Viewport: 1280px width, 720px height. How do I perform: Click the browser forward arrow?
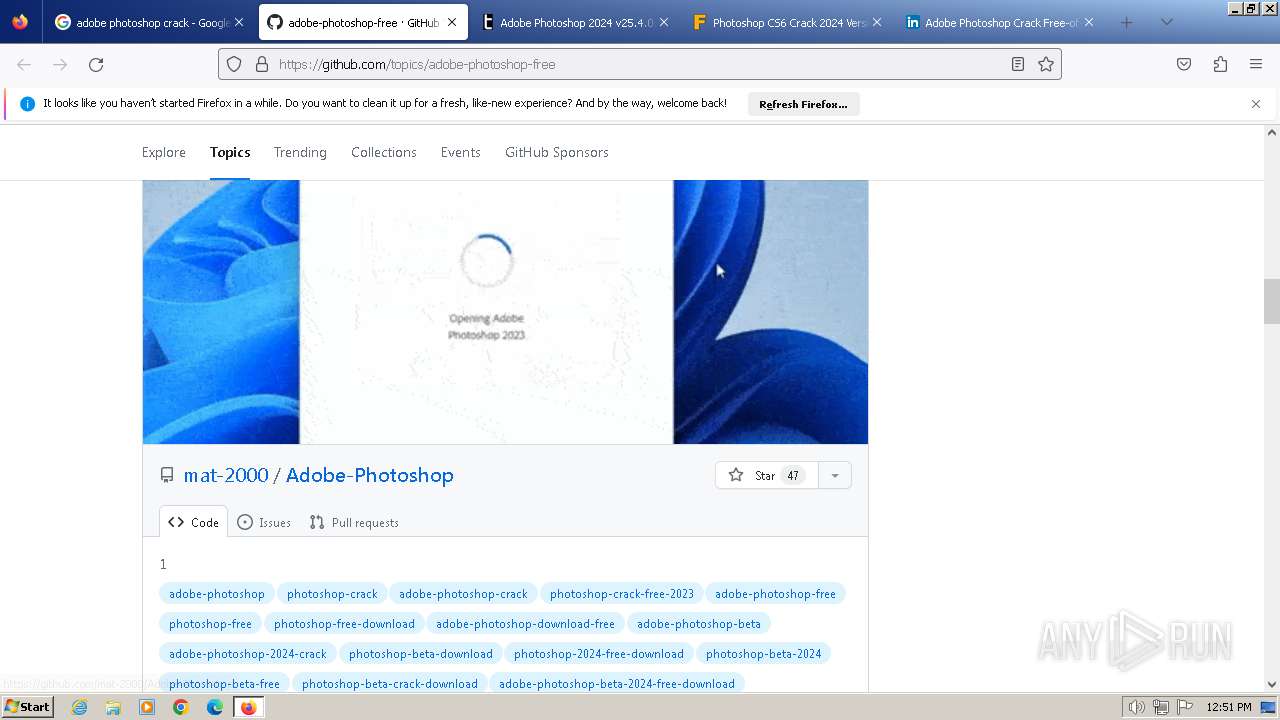pyautogui.click(x=60, y=64)
